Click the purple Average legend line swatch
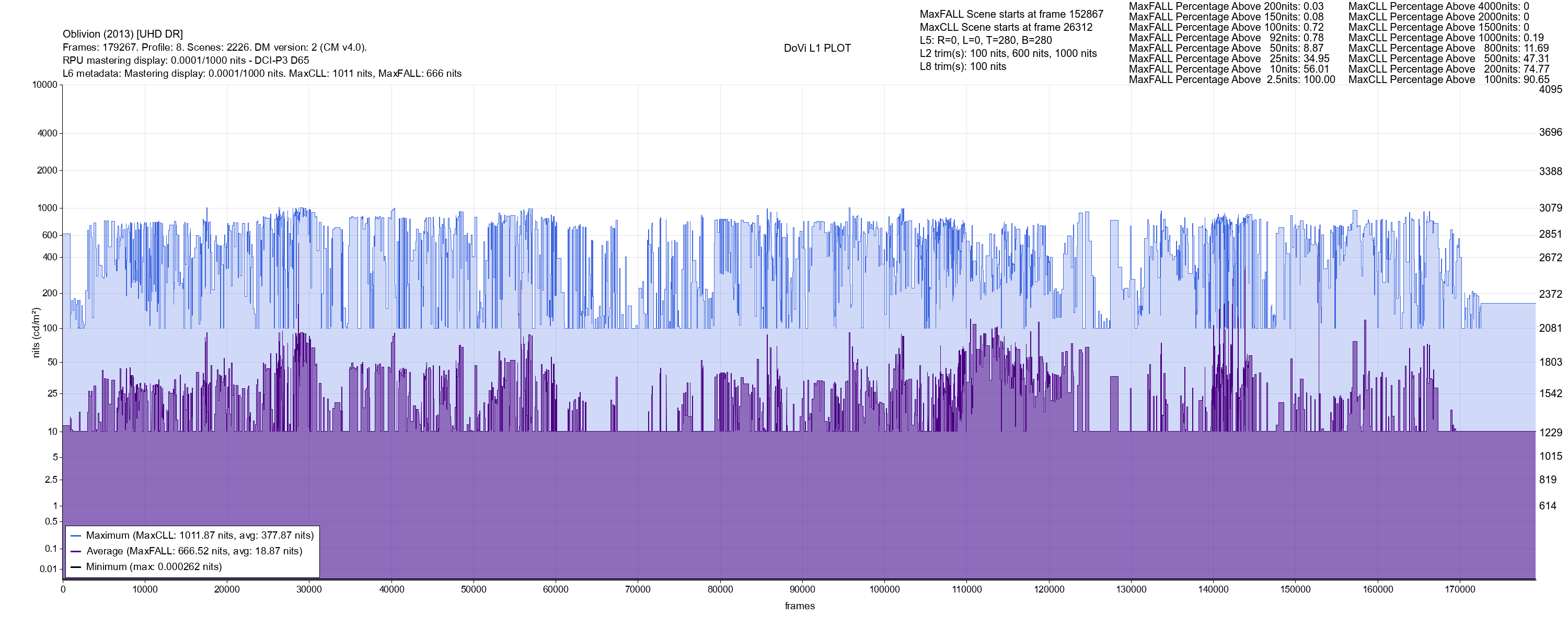This screenshot has height=627, width=1568. click(76, 552)
